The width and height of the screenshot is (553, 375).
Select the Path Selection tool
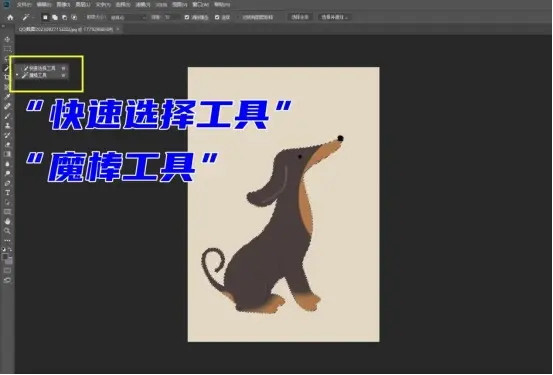(x=7, y=202)
